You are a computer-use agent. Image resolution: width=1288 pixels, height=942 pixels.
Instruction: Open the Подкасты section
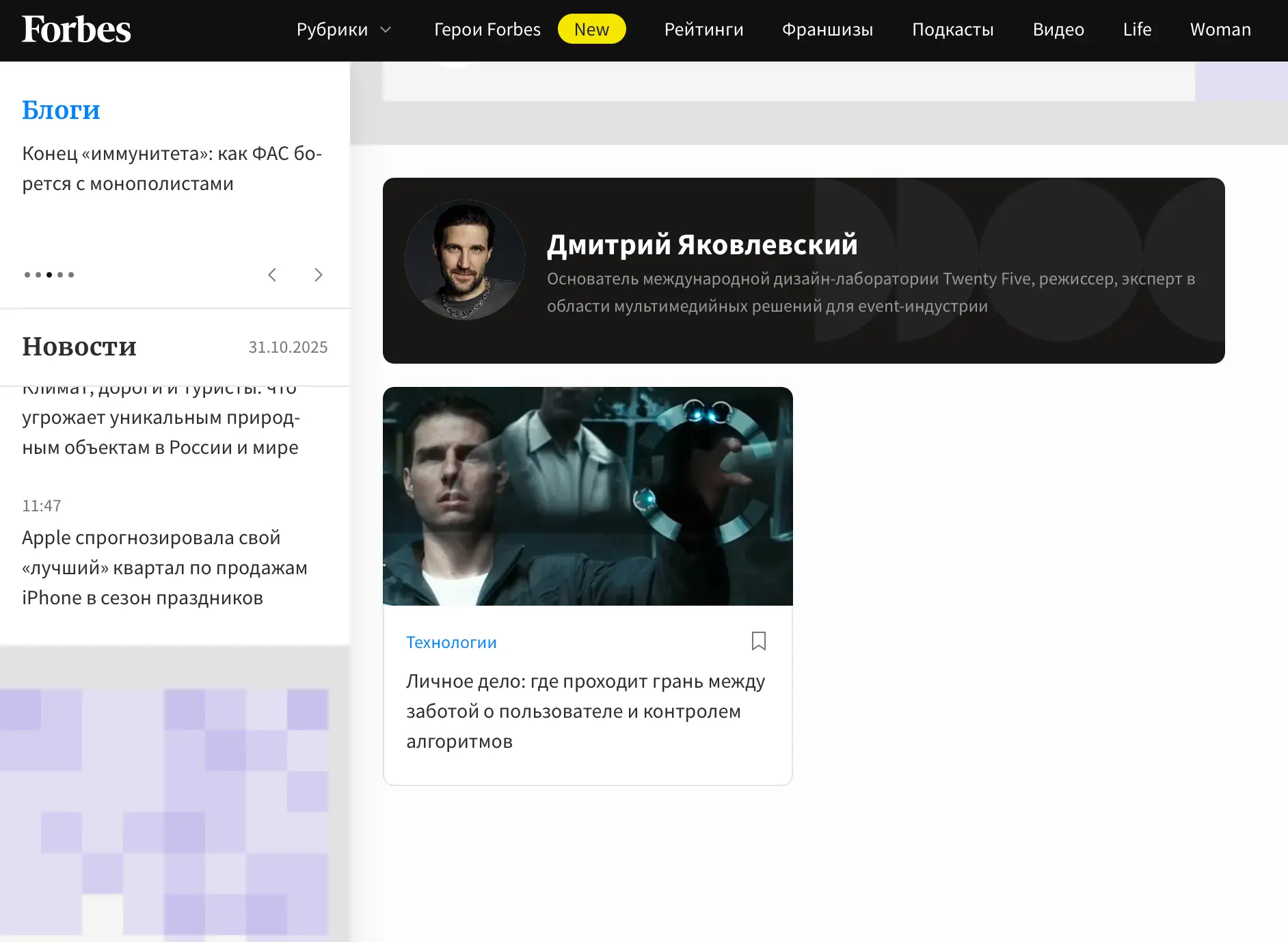tap(952, 29)
